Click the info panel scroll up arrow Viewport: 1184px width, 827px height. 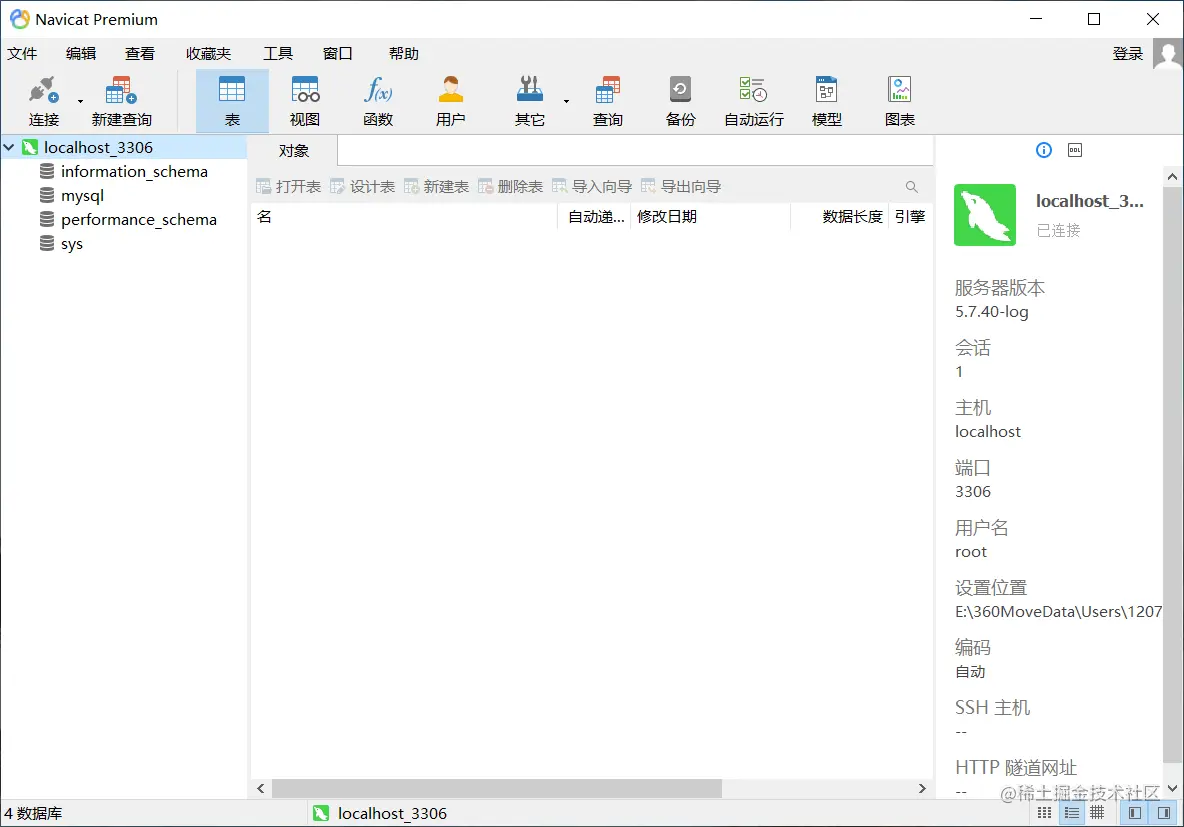1172,177
